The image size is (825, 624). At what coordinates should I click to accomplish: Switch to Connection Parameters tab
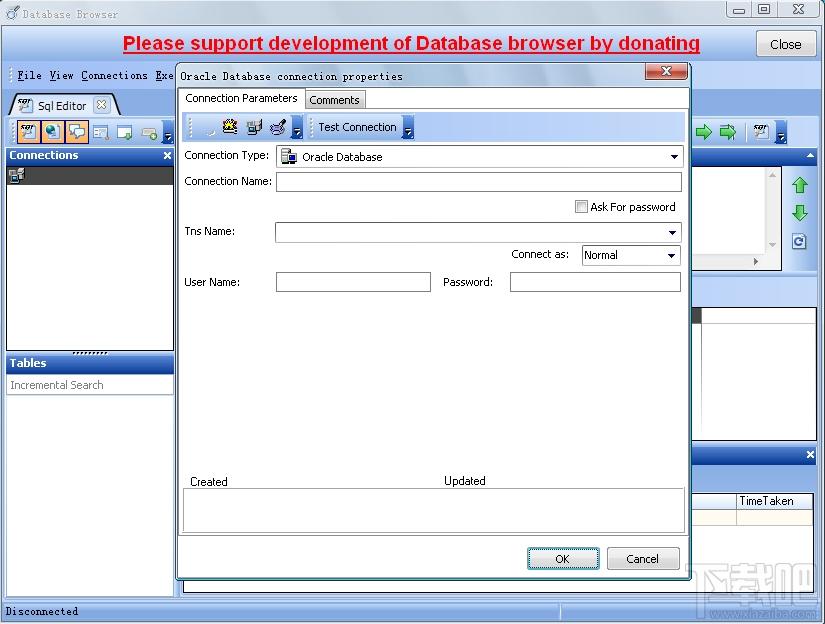coord(241,98)
